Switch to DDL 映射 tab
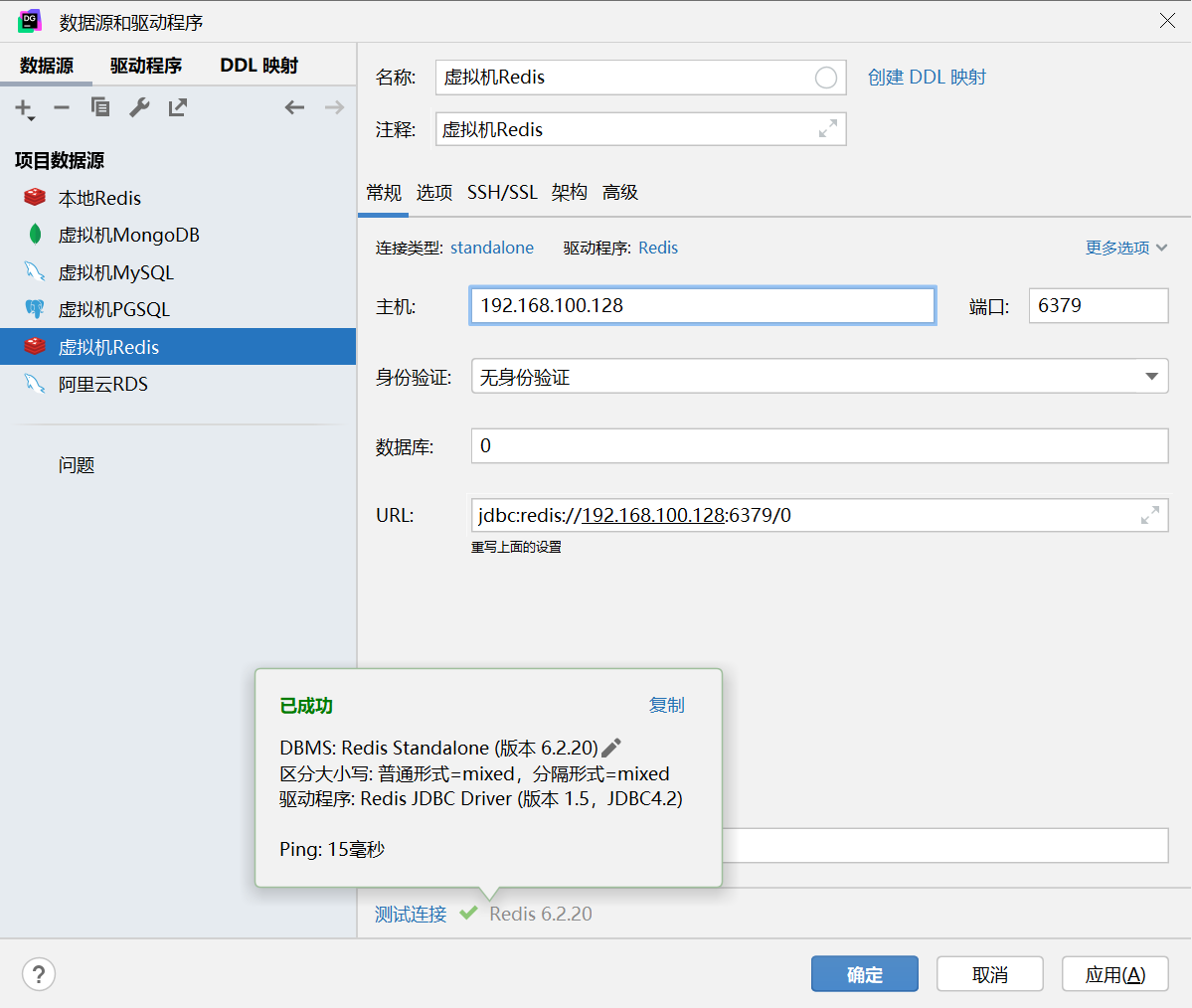This screenshot has height=1008, width=1192. coord(258,66)
